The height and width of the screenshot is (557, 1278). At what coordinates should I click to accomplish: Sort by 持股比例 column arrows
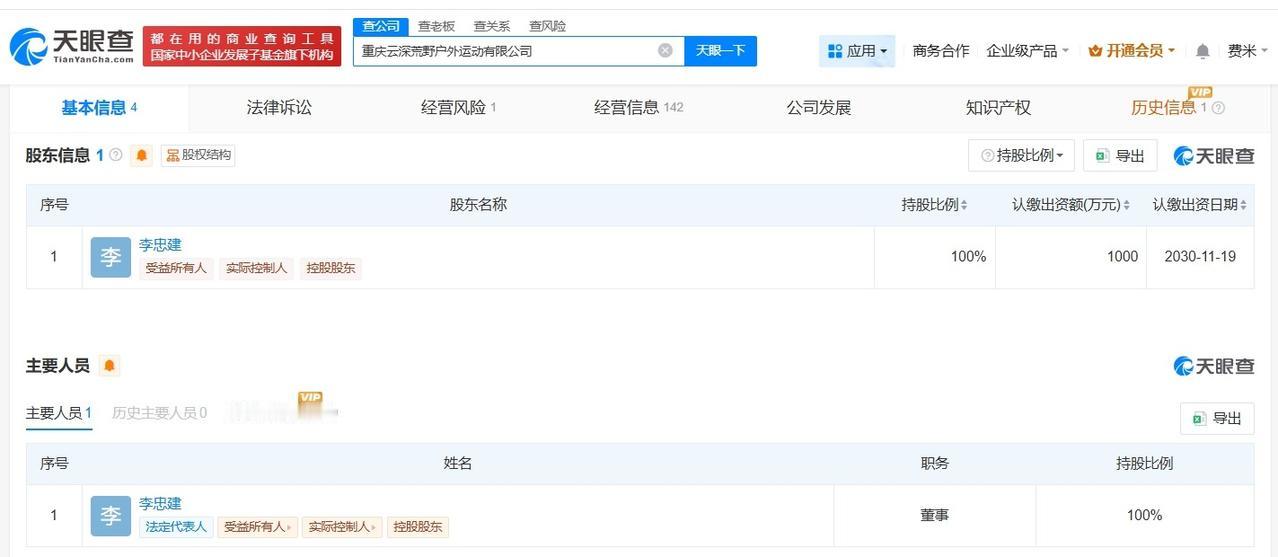pos(964,205)
